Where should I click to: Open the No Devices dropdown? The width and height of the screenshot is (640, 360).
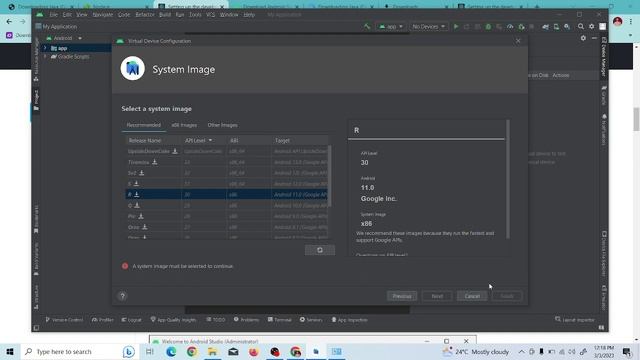click(x=428, y=27)
